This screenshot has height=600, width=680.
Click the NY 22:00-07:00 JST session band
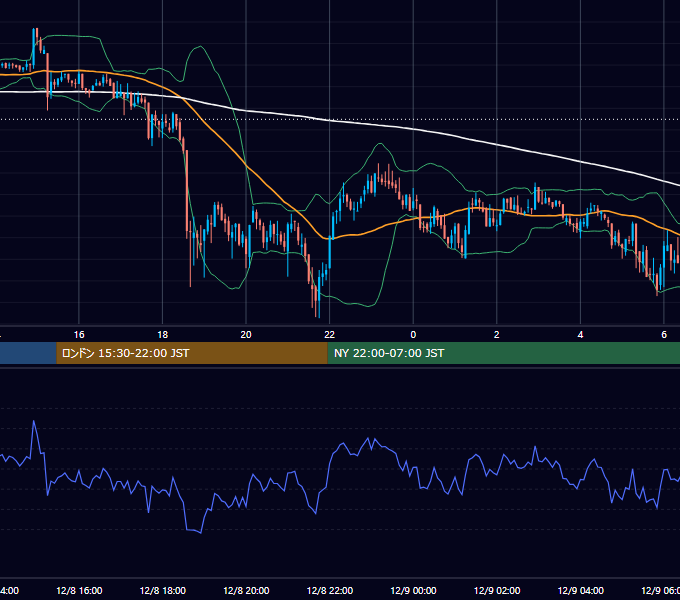pyautogui.click(x=503, y=353)
